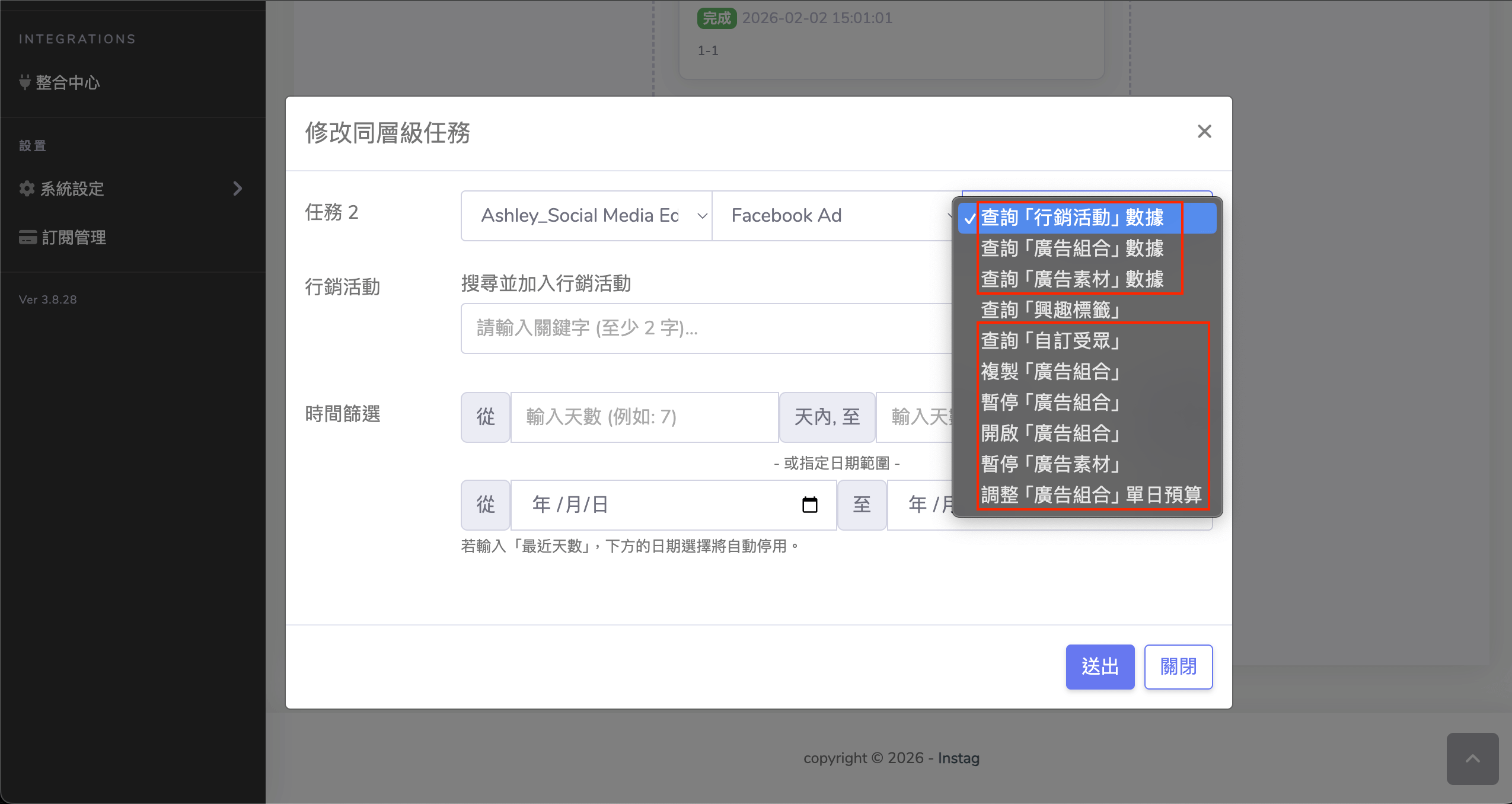Open the Ashley_Social Media account dropdown
This screenshot has width=1512, height=804.
coord(586,216)
